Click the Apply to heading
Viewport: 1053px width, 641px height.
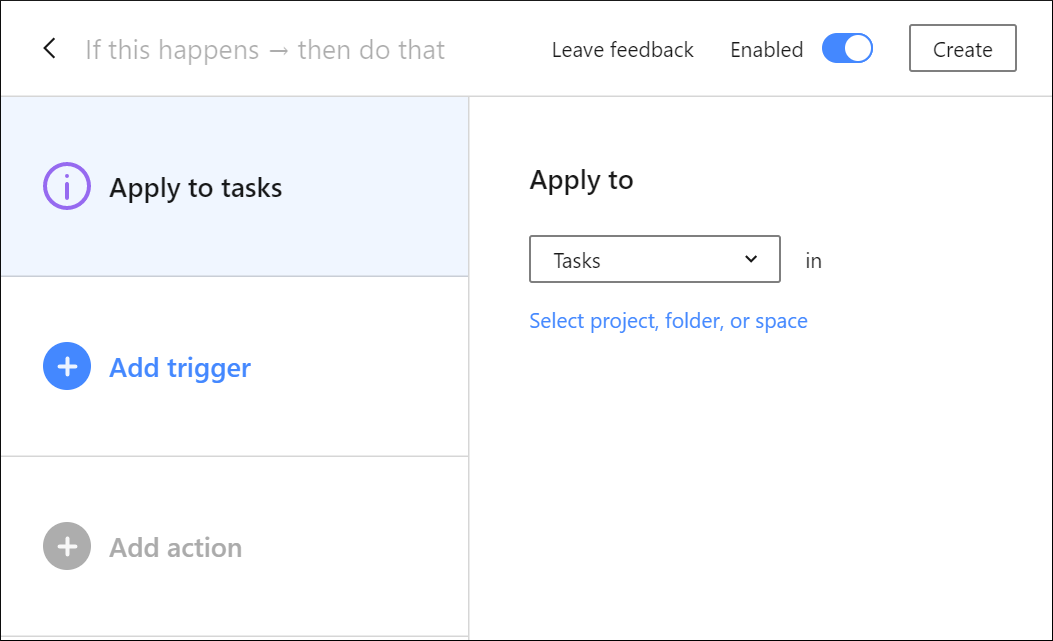point(581,180)
